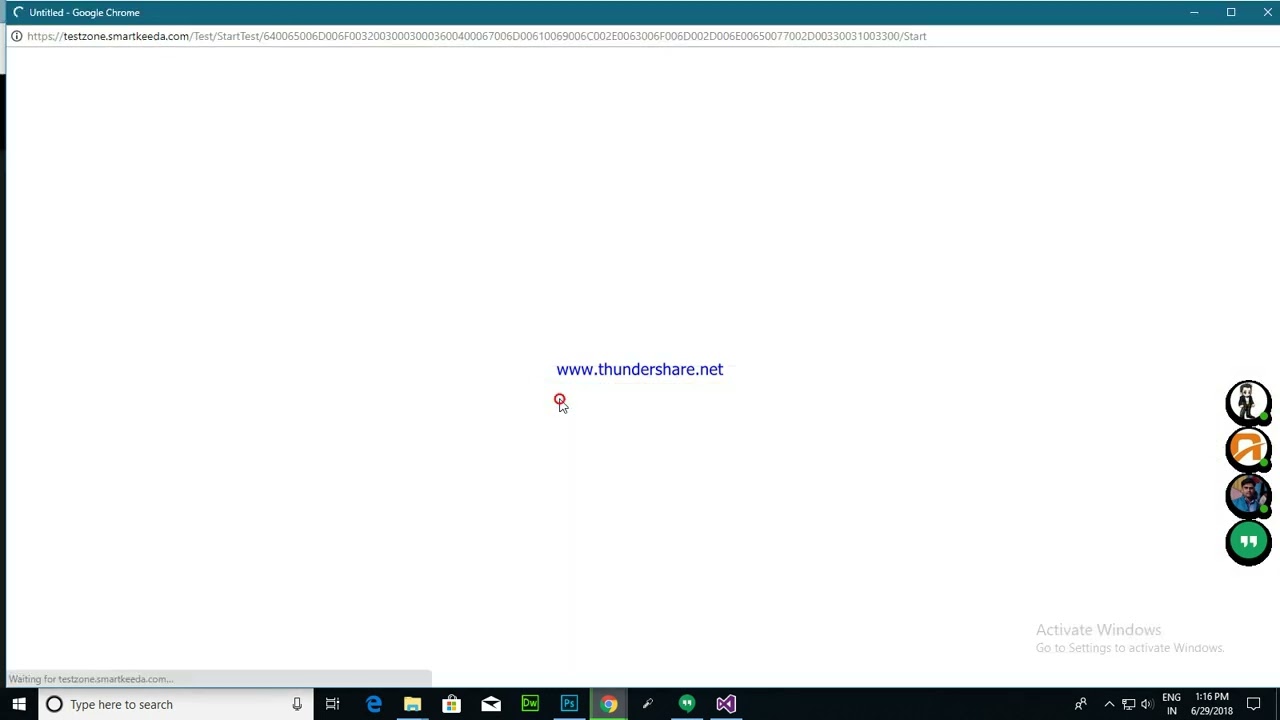Open Dreamweaver from the taskbar
1280x720 pixels.
click(530, 704)
